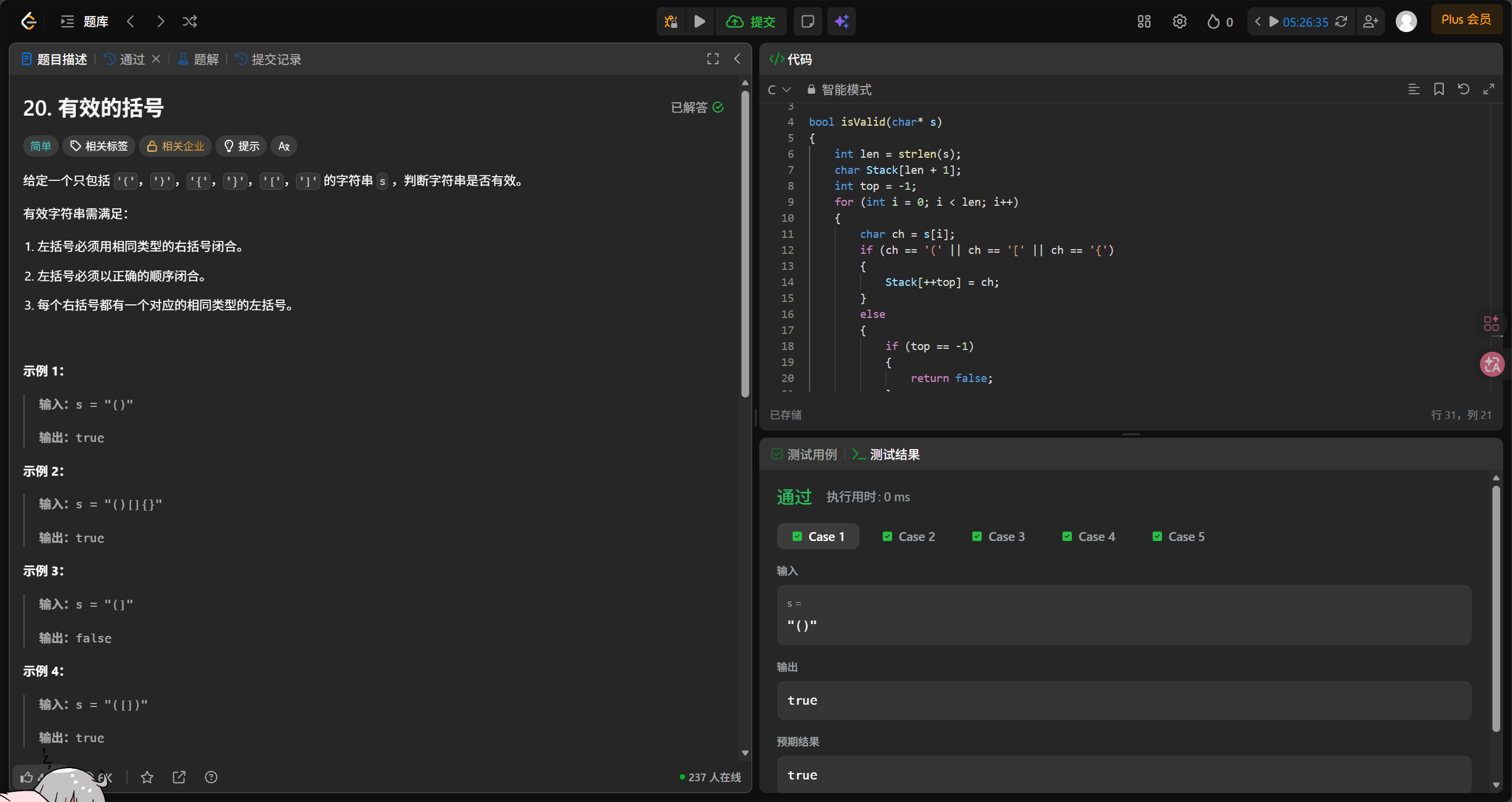Collapse the description panel with chevron

tap(737, 59)
